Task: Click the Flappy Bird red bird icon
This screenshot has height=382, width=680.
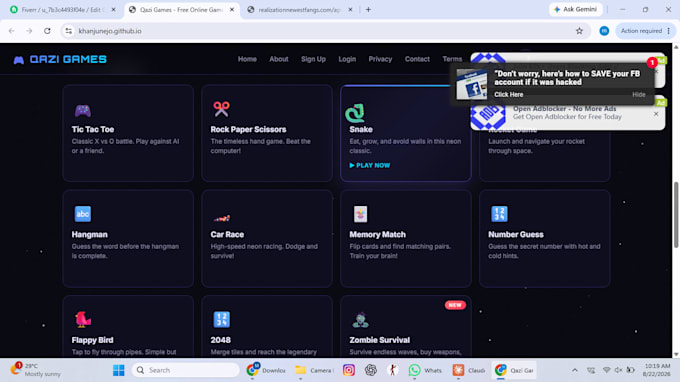Action: point(82,320)
